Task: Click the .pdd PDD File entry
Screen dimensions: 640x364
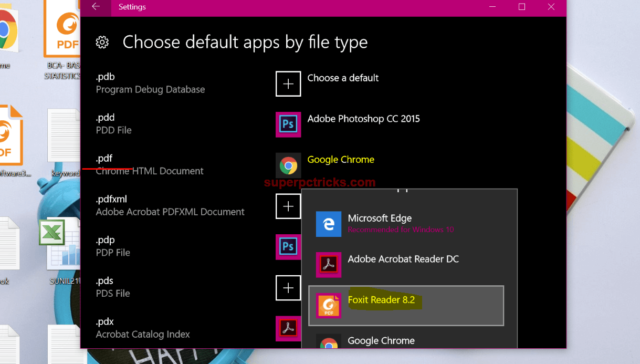Action: coord(113,124)
